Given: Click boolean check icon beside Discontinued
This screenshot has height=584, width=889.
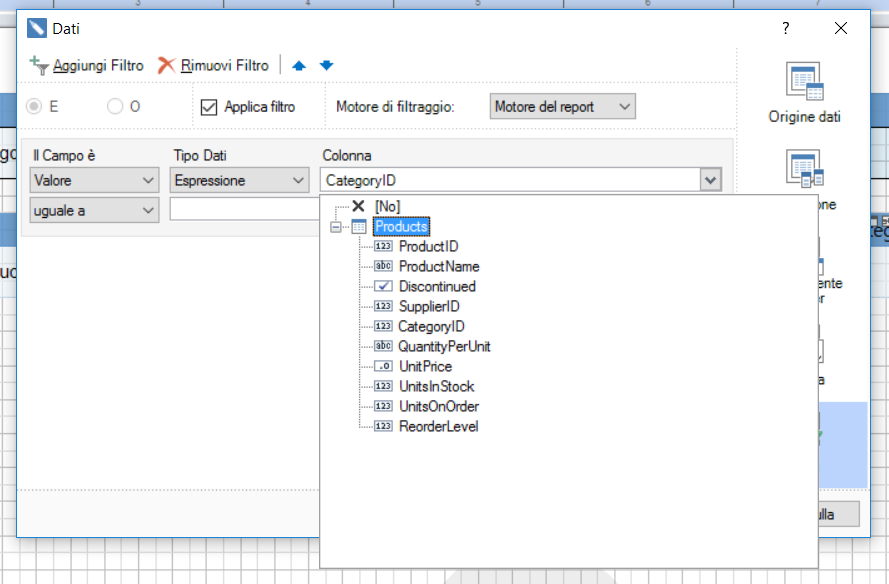Looking at the screenshot, I should [383, 286].
